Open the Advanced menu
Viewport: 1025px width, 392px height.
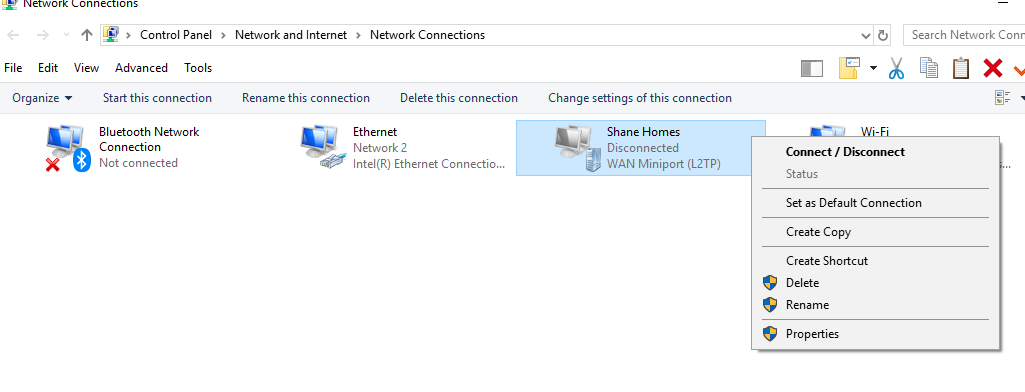141,68
